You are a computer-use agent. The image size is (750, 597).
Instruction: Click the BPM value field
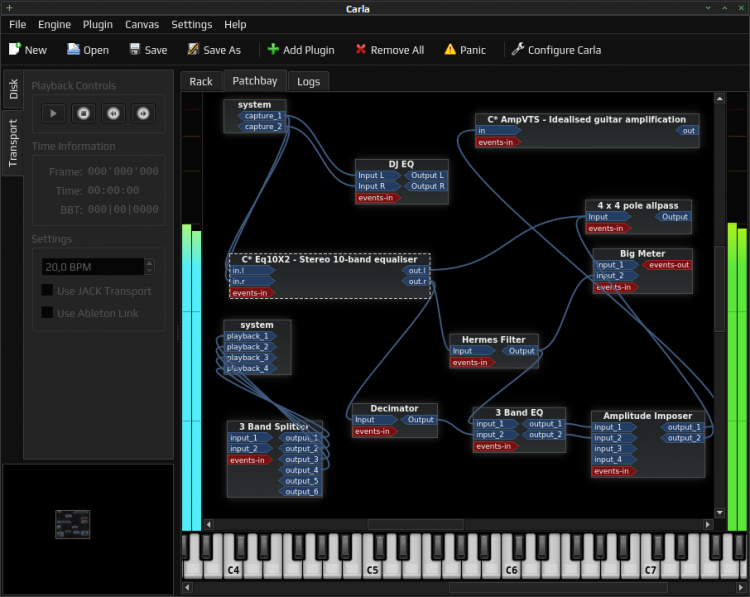(93, 267)
